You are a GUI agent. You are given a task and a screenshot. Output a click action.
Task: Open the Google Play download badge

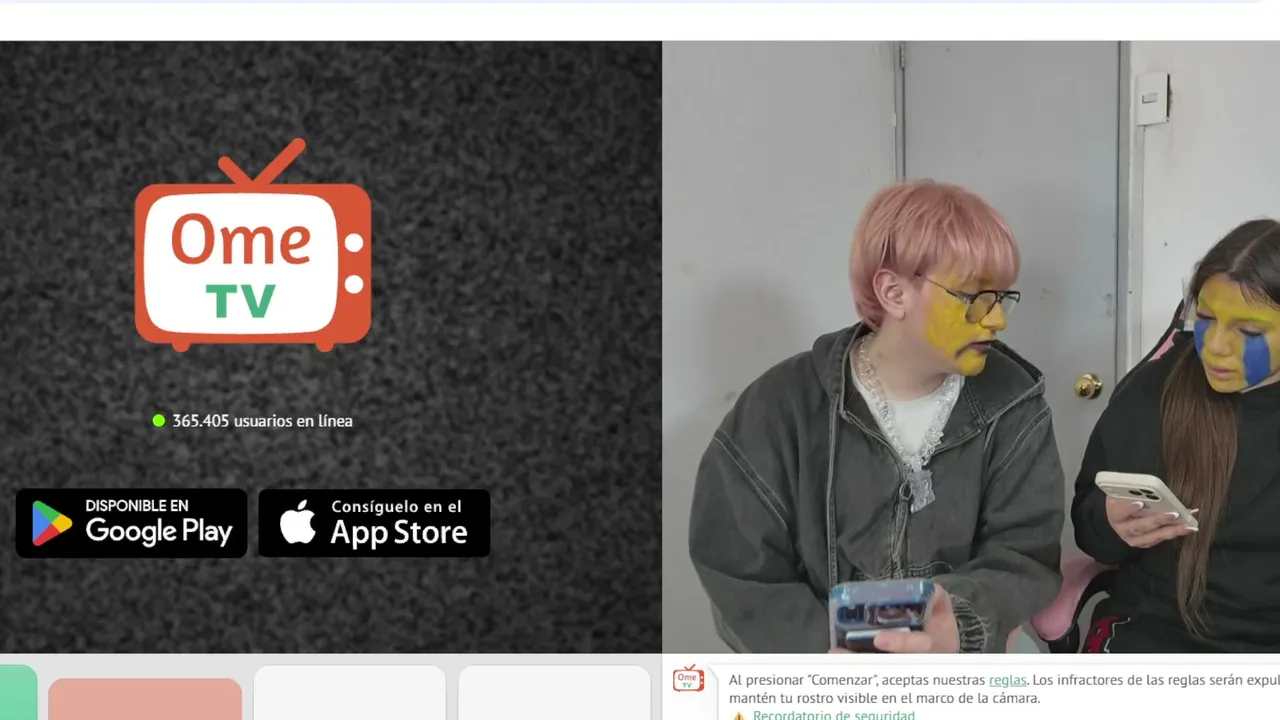click(x=131, y=523)
